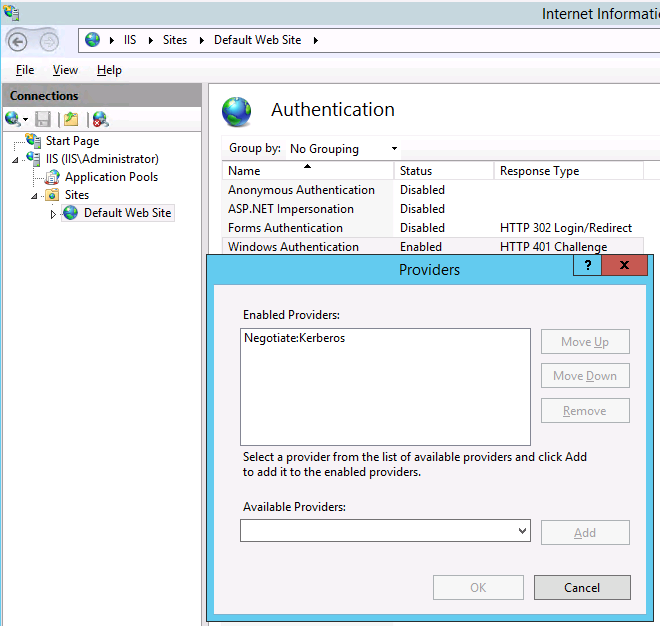Screen dimensions: 660x626
Task: Select Anonymous Authentication row
Action: (432, 190)
